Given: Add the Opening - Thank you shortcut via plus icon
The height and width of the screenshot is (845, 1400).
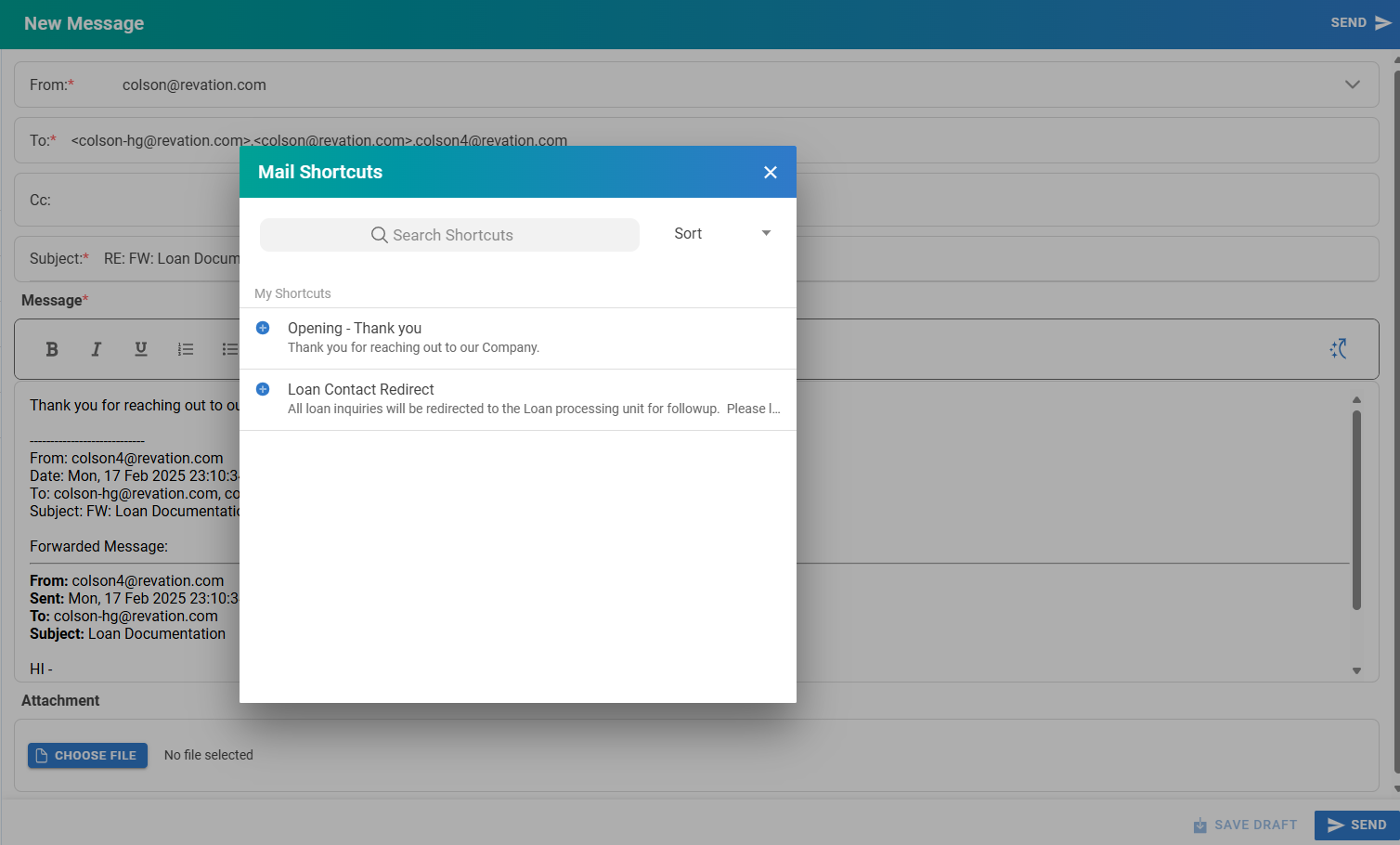Looking at the screenshot, I should [x=263, y=328].
